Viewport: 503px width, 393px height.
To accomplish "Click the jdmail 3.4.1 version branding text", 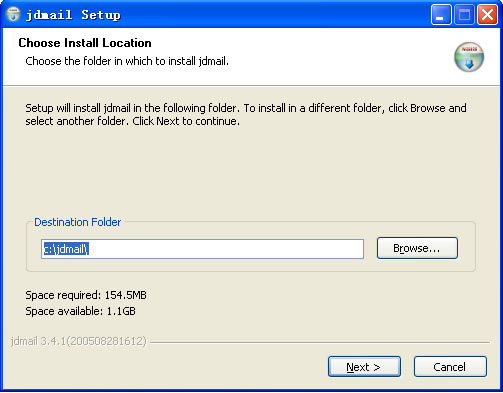I will pyautogui.click(x=78, y=341).
